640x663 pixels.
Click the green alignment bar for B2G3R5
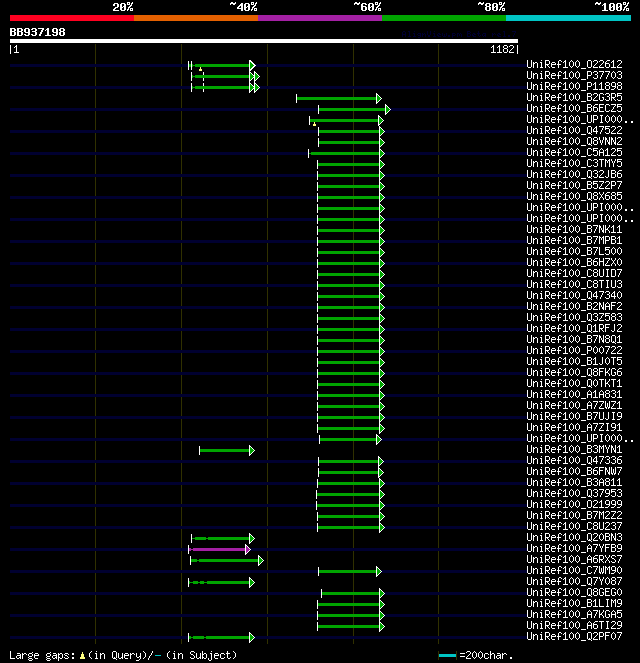(x=337, y=99)
